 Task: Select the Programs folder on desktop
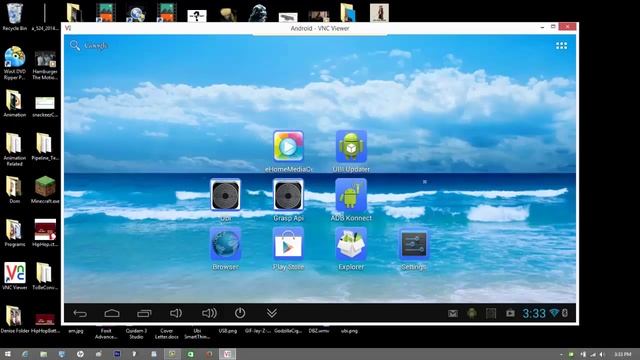(15, 233)
